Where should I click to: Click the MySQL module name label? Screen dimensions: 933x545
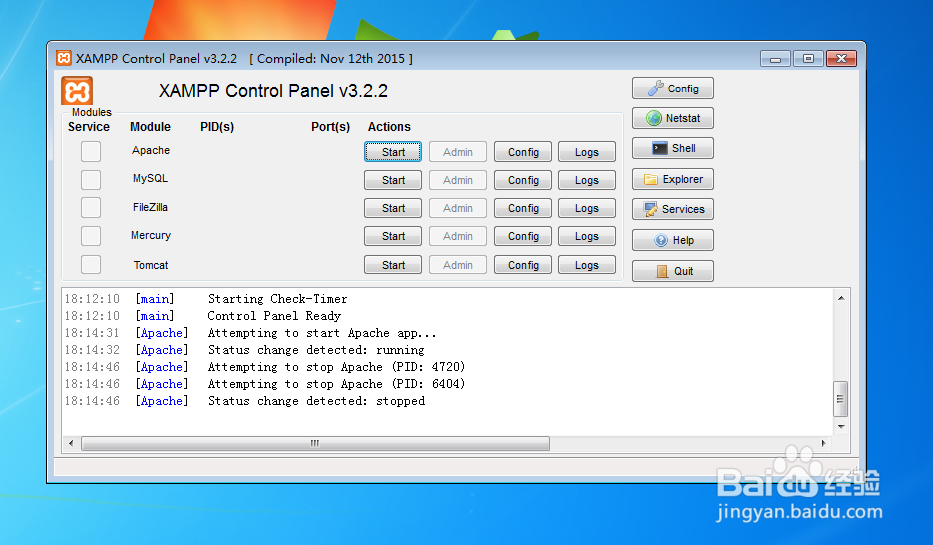150,178
